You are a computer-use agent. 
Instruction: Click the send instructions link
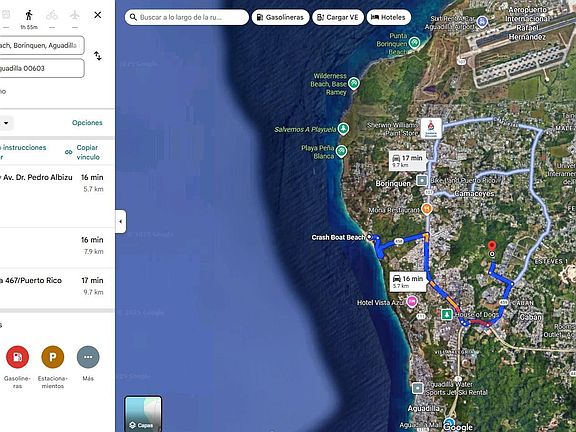tap(23, 152)
